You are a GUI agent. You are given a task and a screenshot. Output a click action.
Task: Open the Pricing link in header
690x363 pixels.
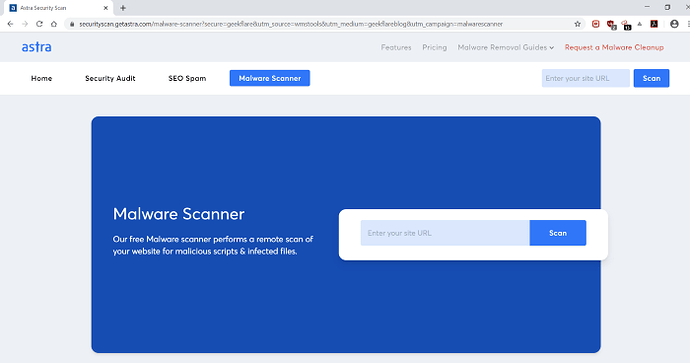click(x=434, y=47)
